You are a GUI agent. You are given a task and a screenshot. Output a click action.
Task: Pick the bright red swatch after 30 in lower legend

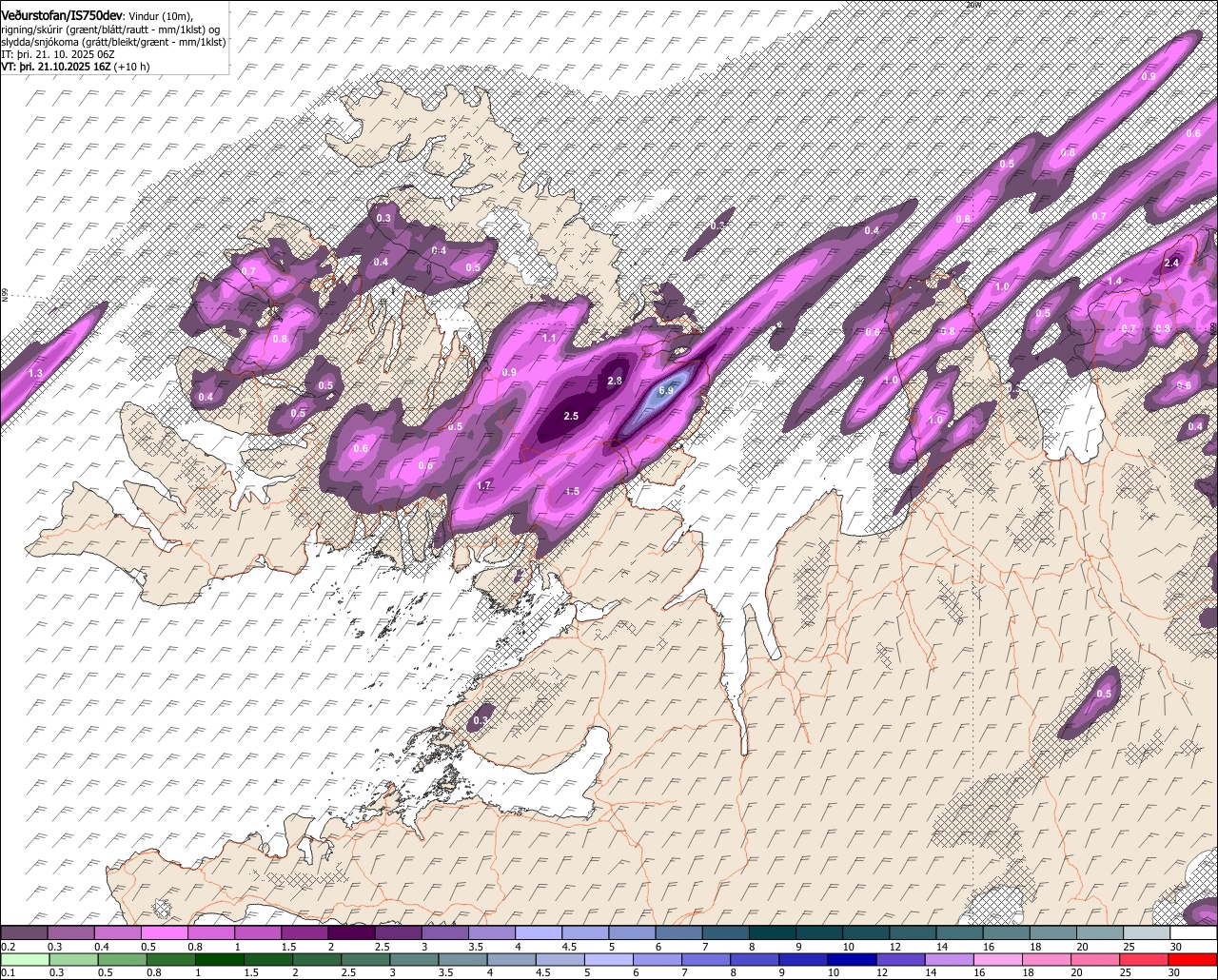click(x=1194, y=960)
